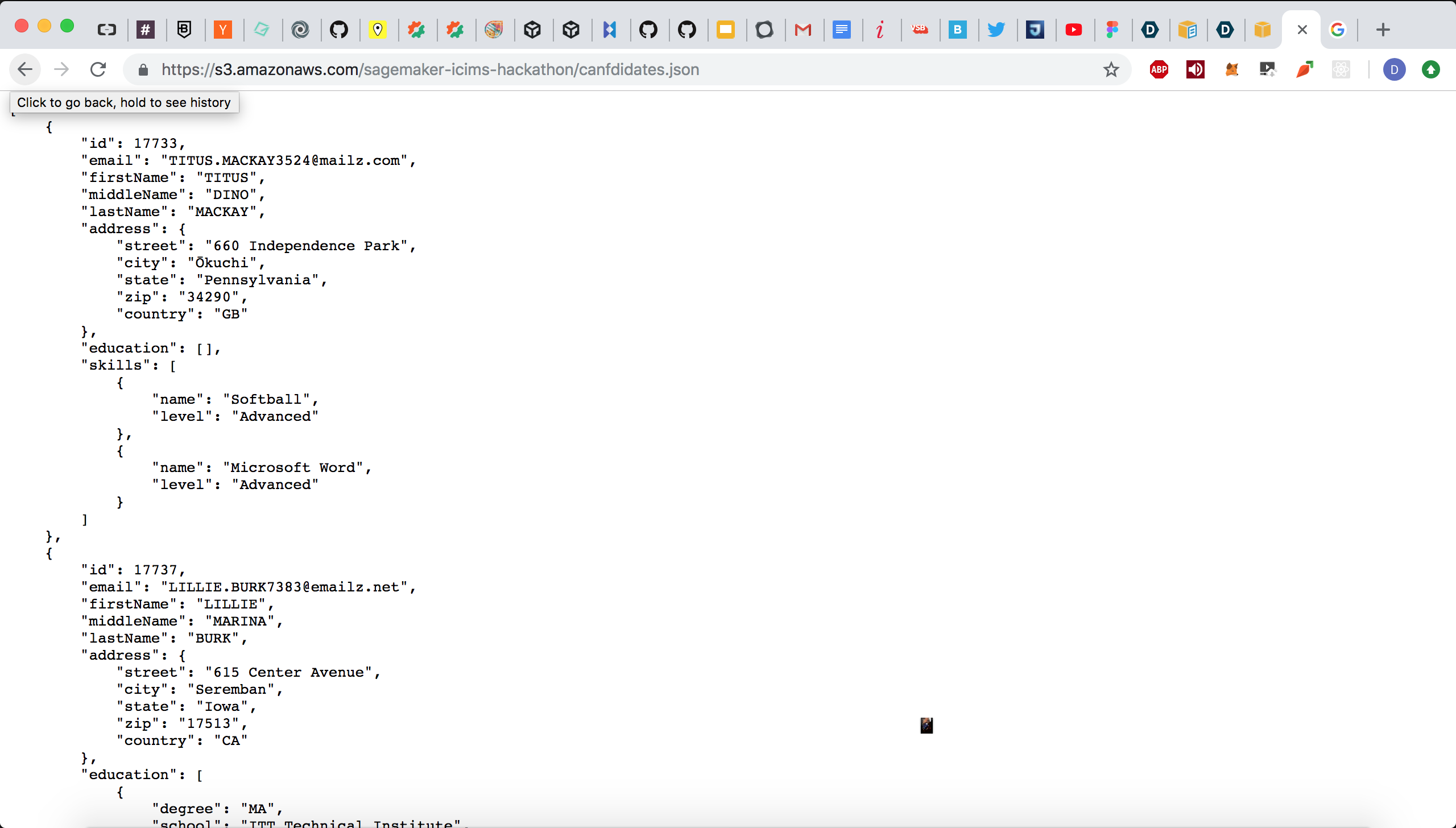Close the current active tab
This screenshot has height=828, width=1456.
point(1302,30)
